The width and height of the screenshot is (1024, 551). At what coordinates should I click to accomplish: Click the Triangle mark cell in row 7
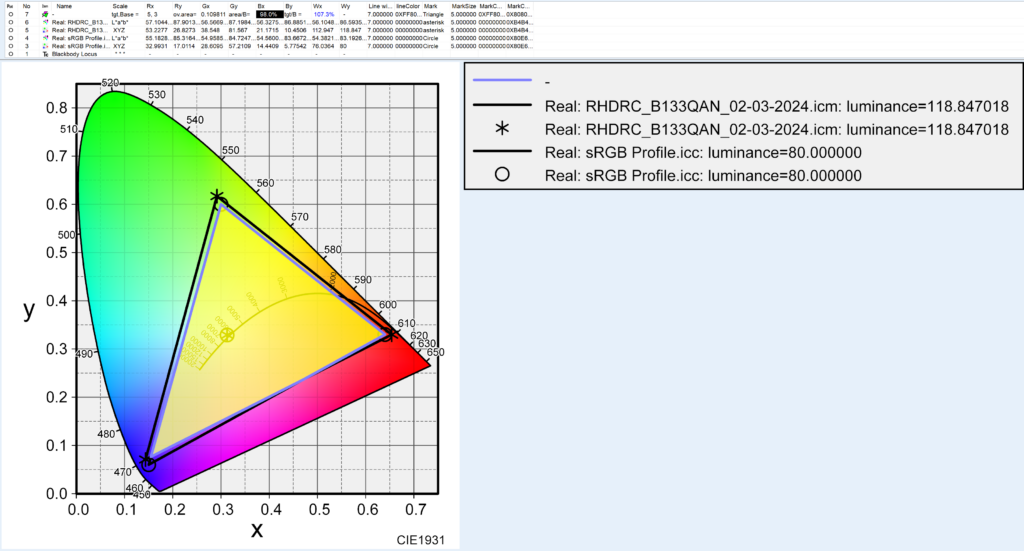[x=433, y=14]
